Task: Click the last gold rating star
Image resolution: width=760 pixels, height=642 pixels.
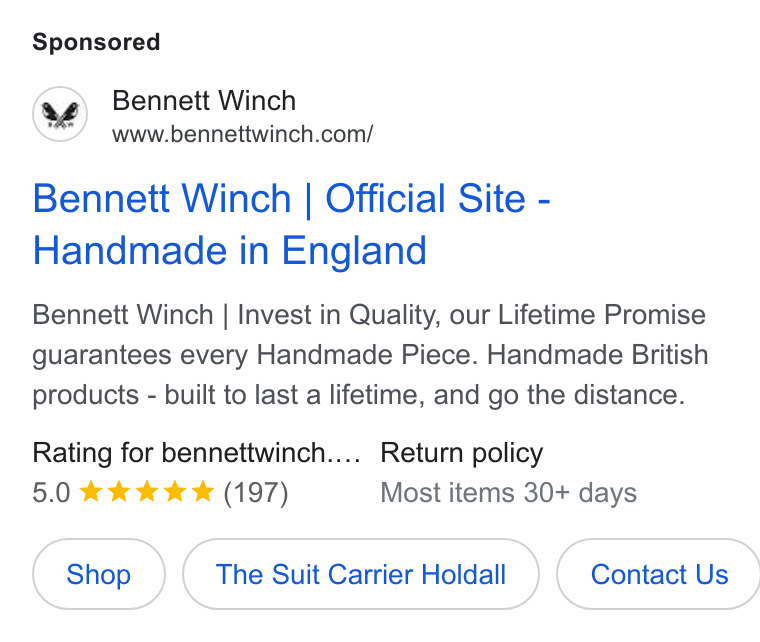Action: pyautogui.click(x=203, y=492)
